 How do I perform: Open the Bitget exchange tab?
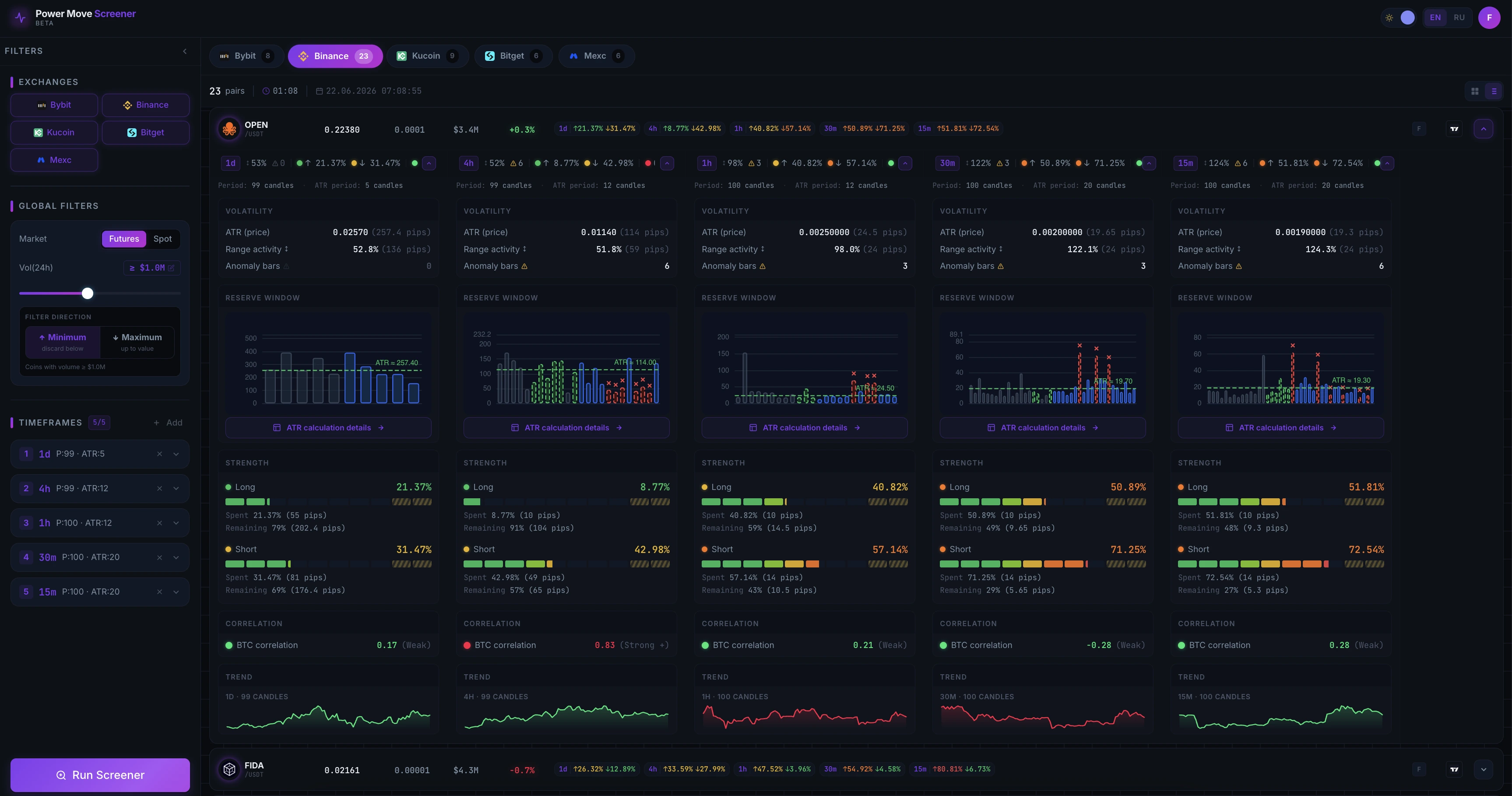[x=513, y=56]
